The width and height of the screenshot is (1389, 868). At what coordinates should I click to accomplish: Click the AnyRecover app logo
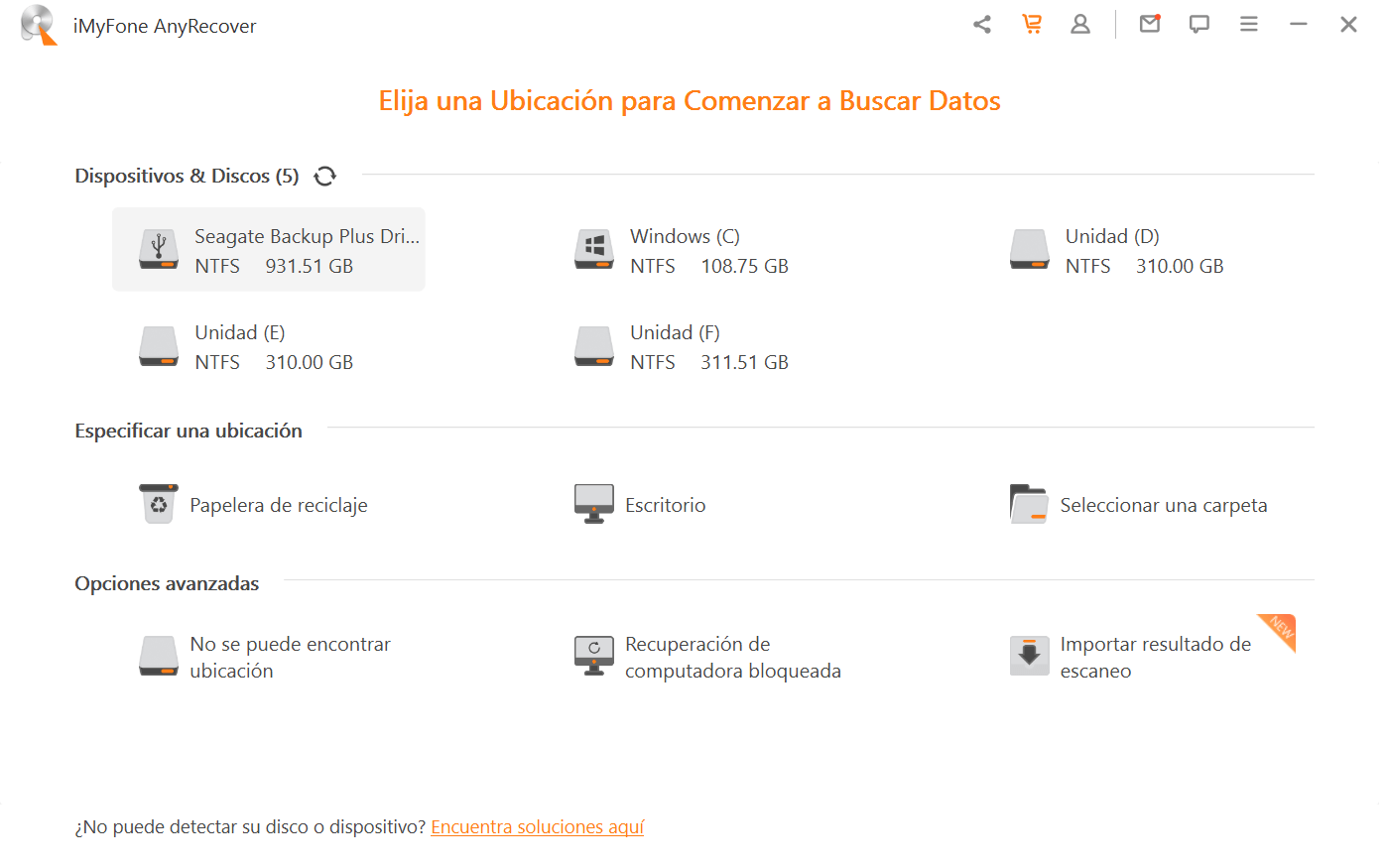click(x=40, y=25)
